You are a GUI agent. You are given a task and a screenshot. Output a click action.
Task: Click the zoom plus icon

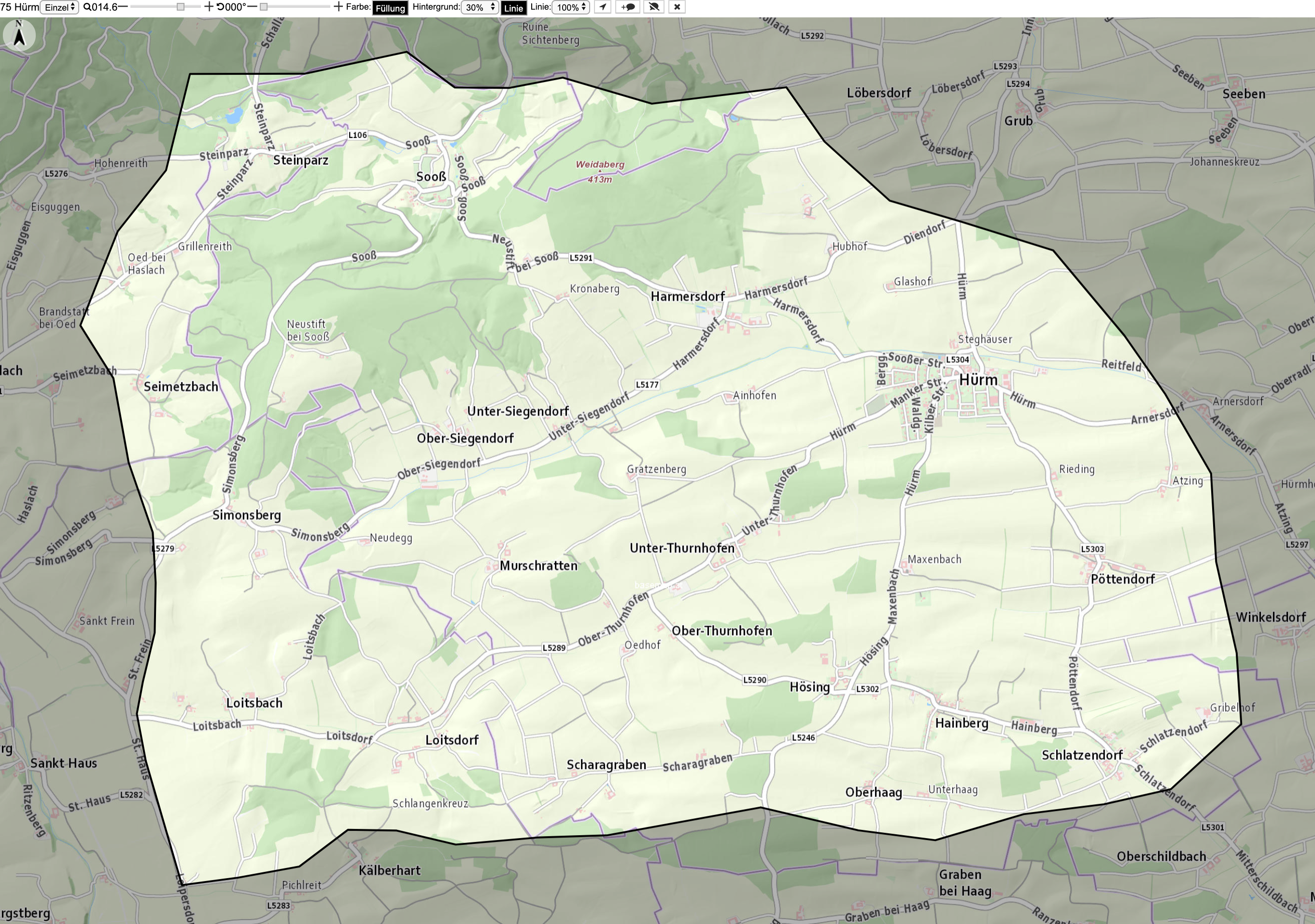[209, 7]
